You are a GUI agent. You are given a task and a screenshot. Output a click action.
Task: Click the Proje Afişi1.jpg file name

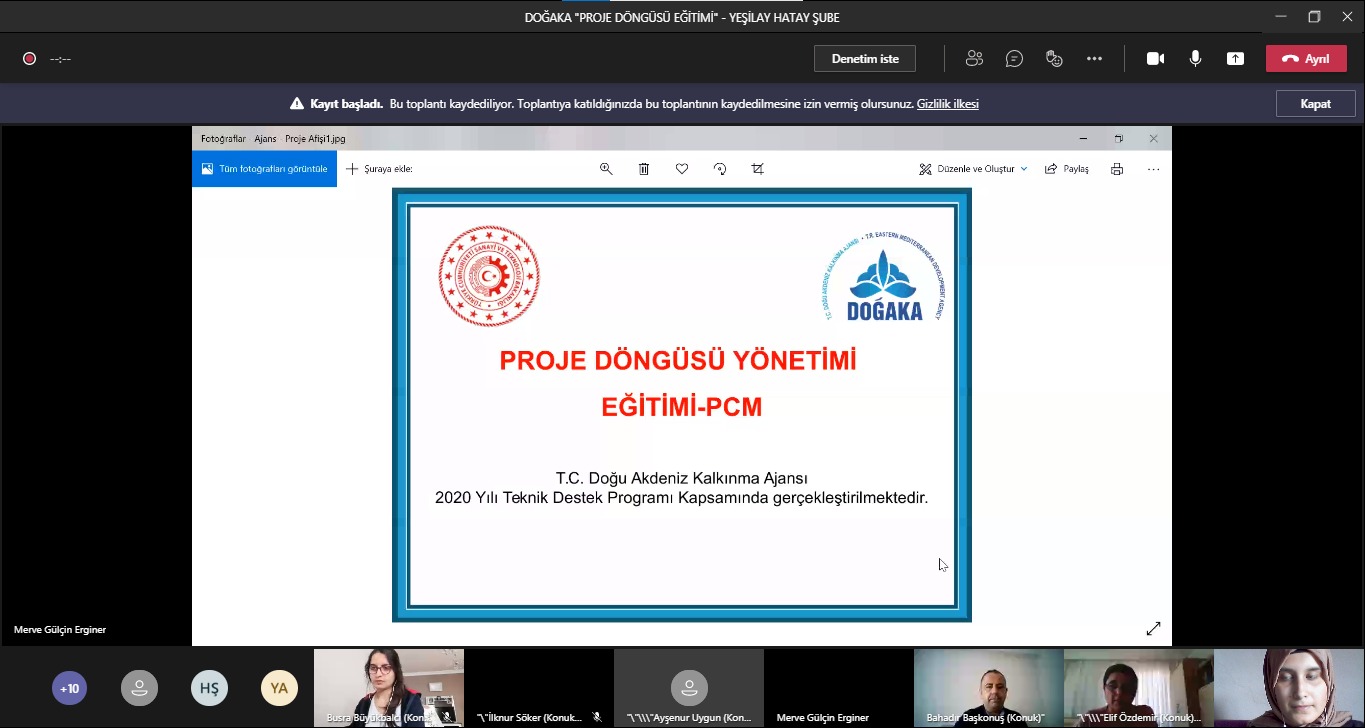(x=315, y=139)
